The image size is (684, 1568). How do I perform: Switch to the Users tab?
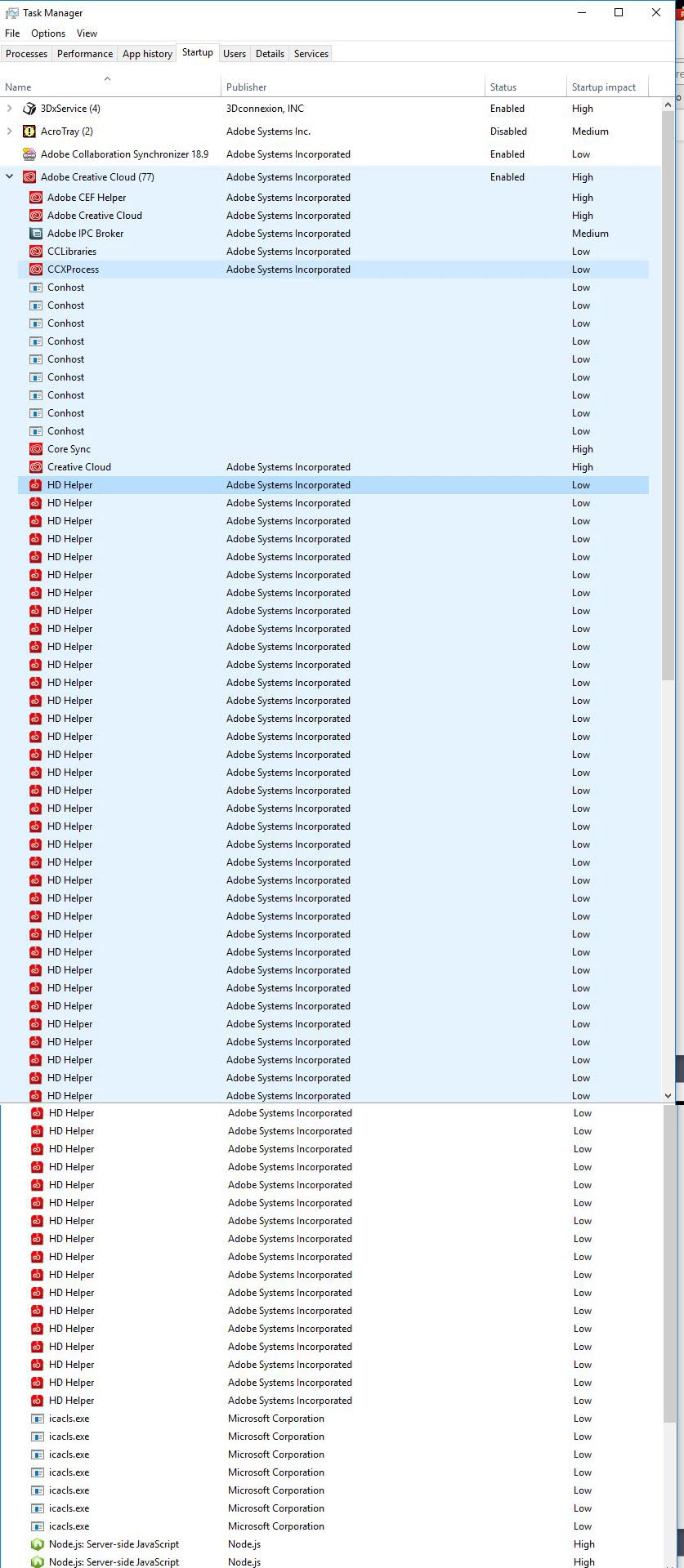click(x=235, y=54)
